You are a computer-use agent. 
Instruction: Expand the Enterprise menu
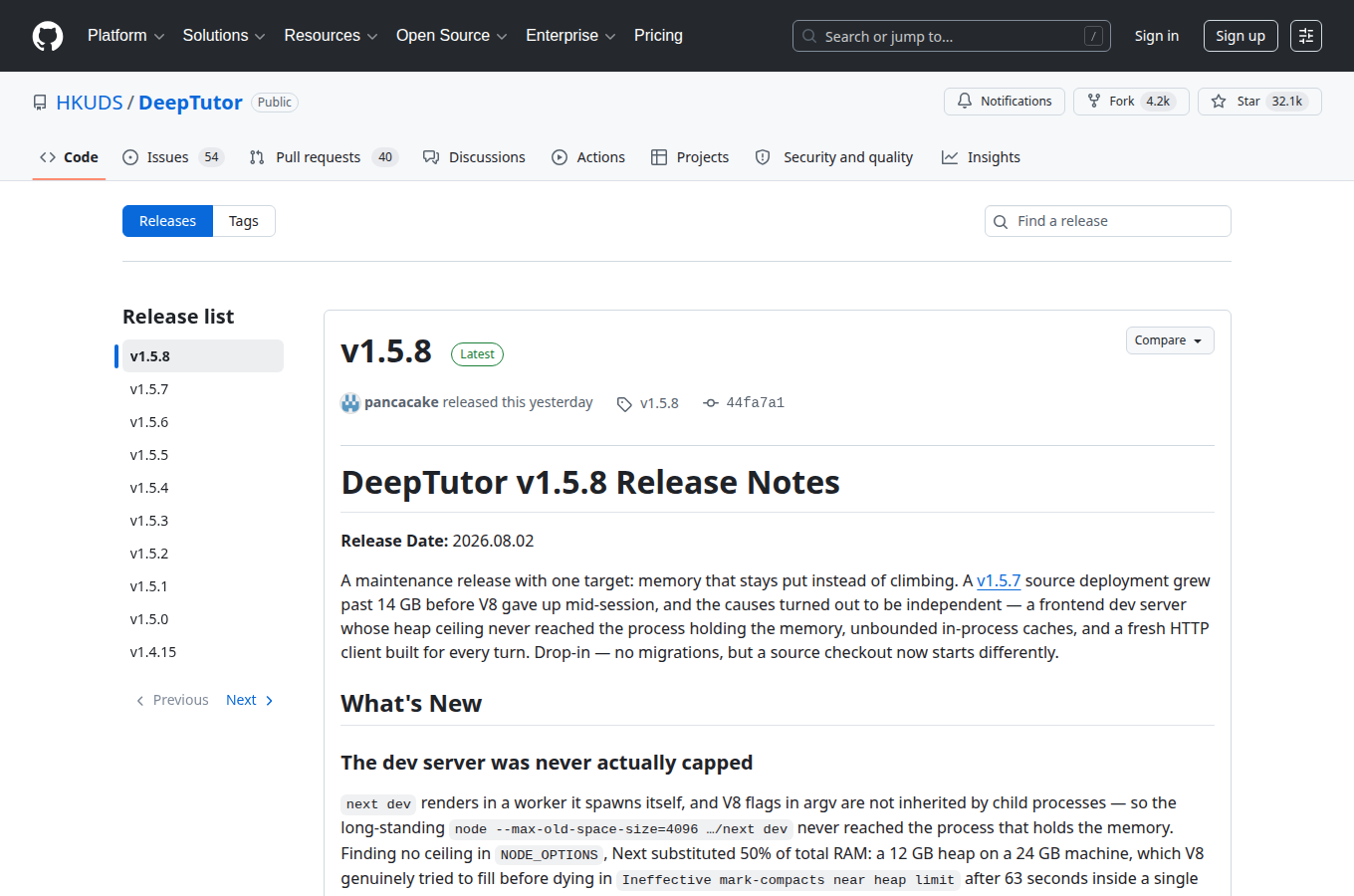pos(570,36)
